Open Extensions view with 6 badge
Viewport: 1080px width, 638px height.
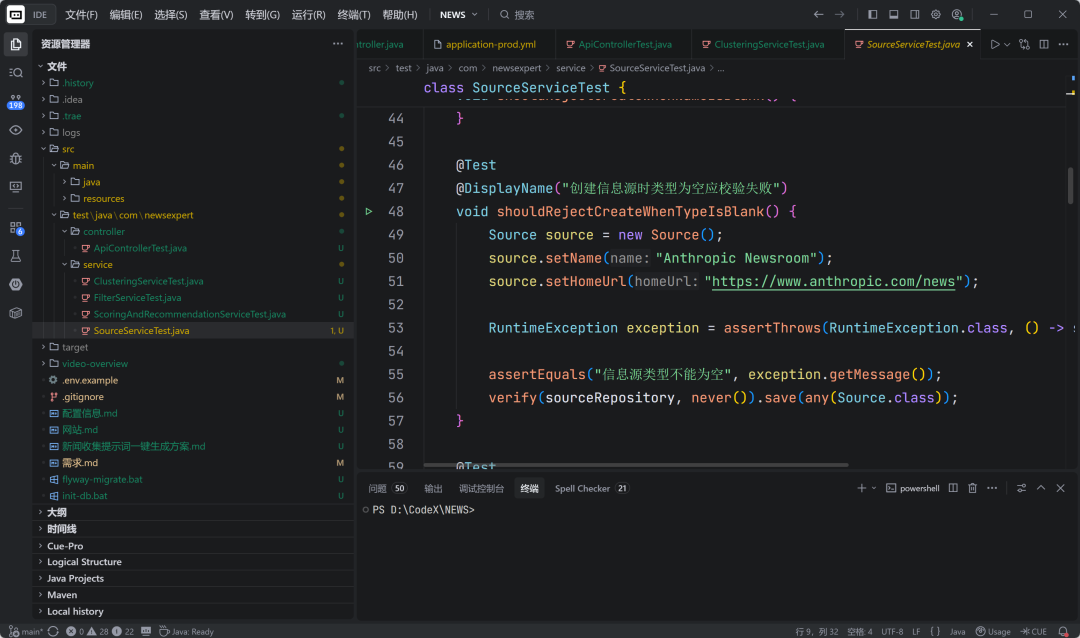tap(16, 228)
